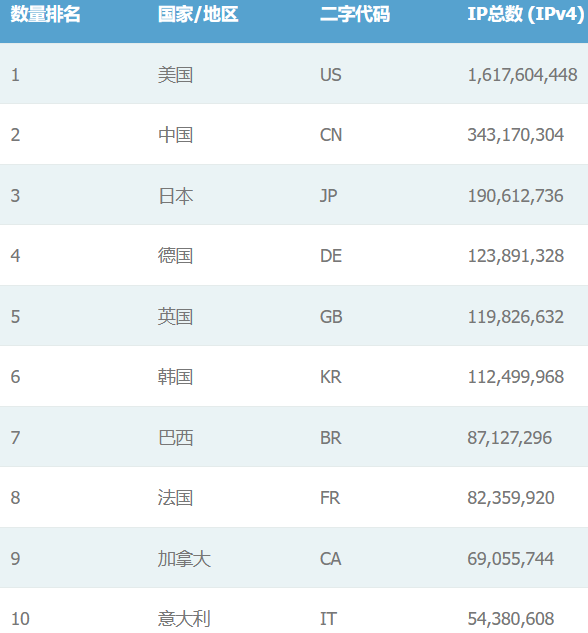This screenshot has height=633, width=588.
Task: Select the 中国 country cell
Action: (x=175, y=135)
